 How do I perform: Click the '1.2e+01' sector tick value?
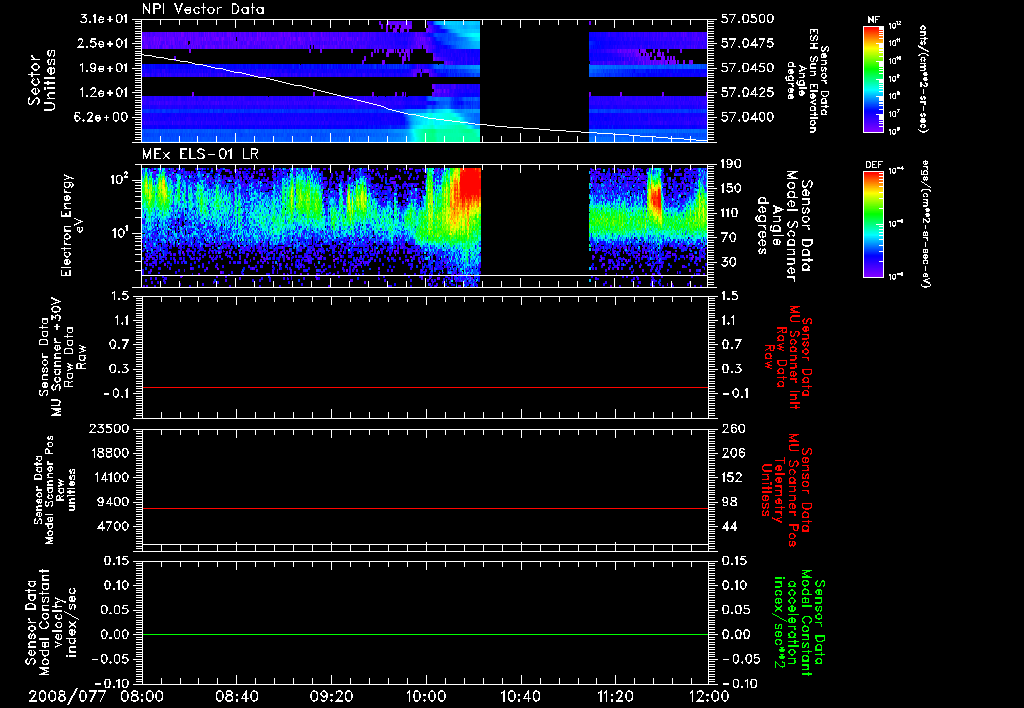click(104, 92)
